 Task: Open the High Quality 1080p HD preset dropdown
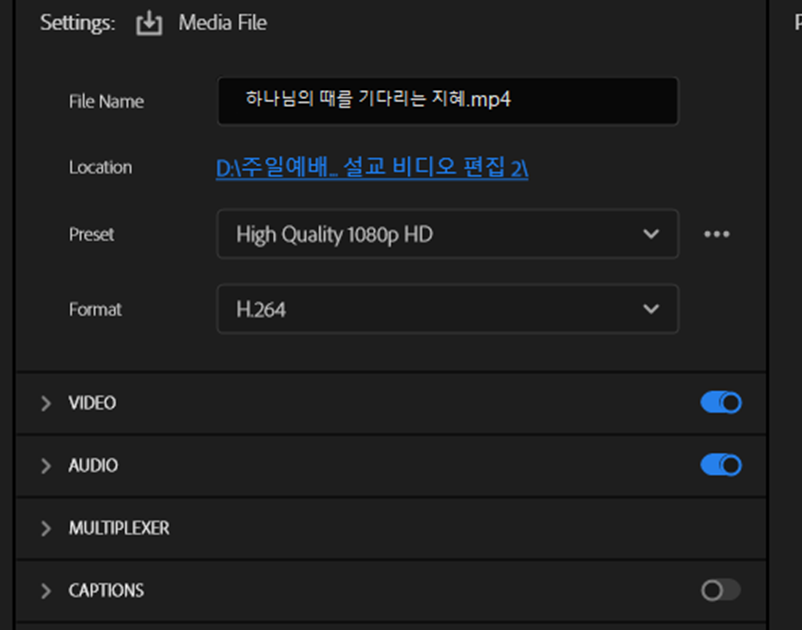click(x=447, y=234)
